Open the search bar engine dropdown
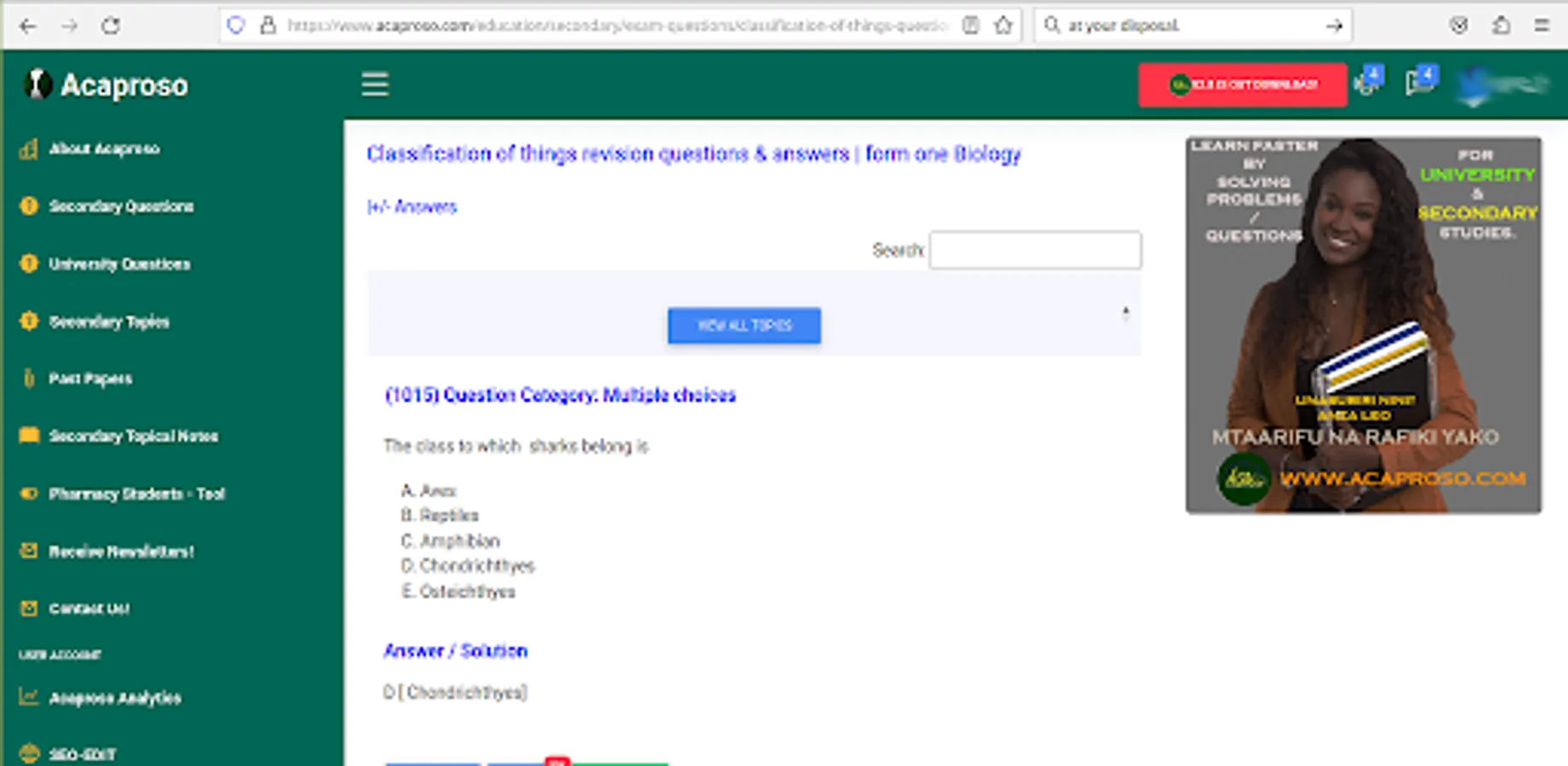This screenshot has width=1568, height=766. (x=1052, y=25)
